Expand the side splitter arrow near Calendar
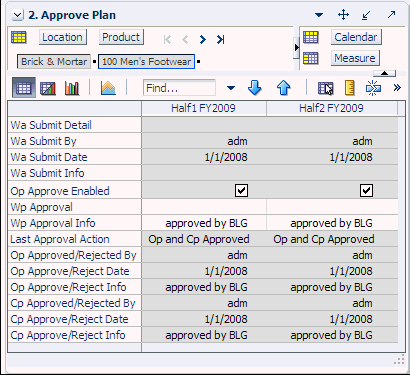This screenshot has height=375, width=410. click(x=296, y=48)
